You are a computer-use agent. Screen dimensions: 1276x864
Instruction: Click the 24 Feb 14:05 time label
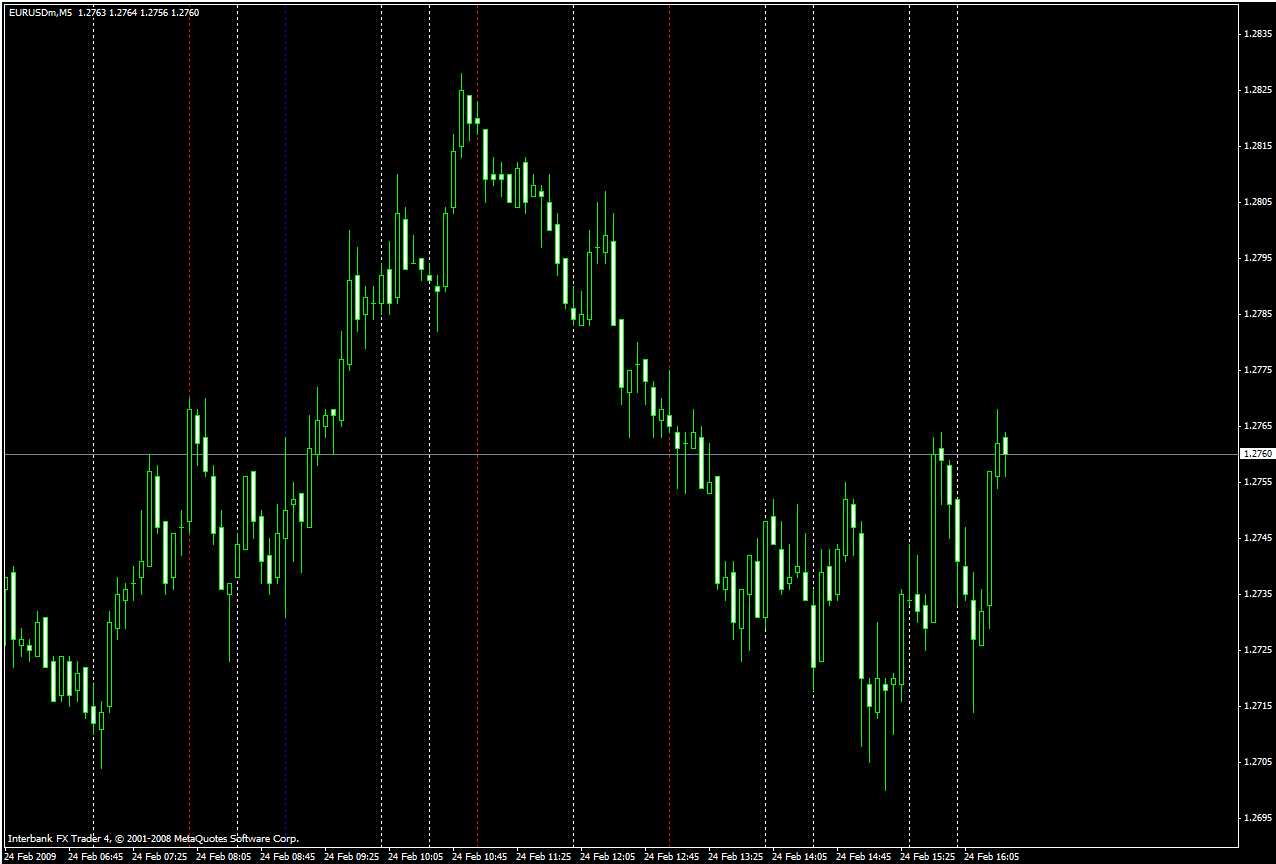pyautogui.click(x=800, y=857)
